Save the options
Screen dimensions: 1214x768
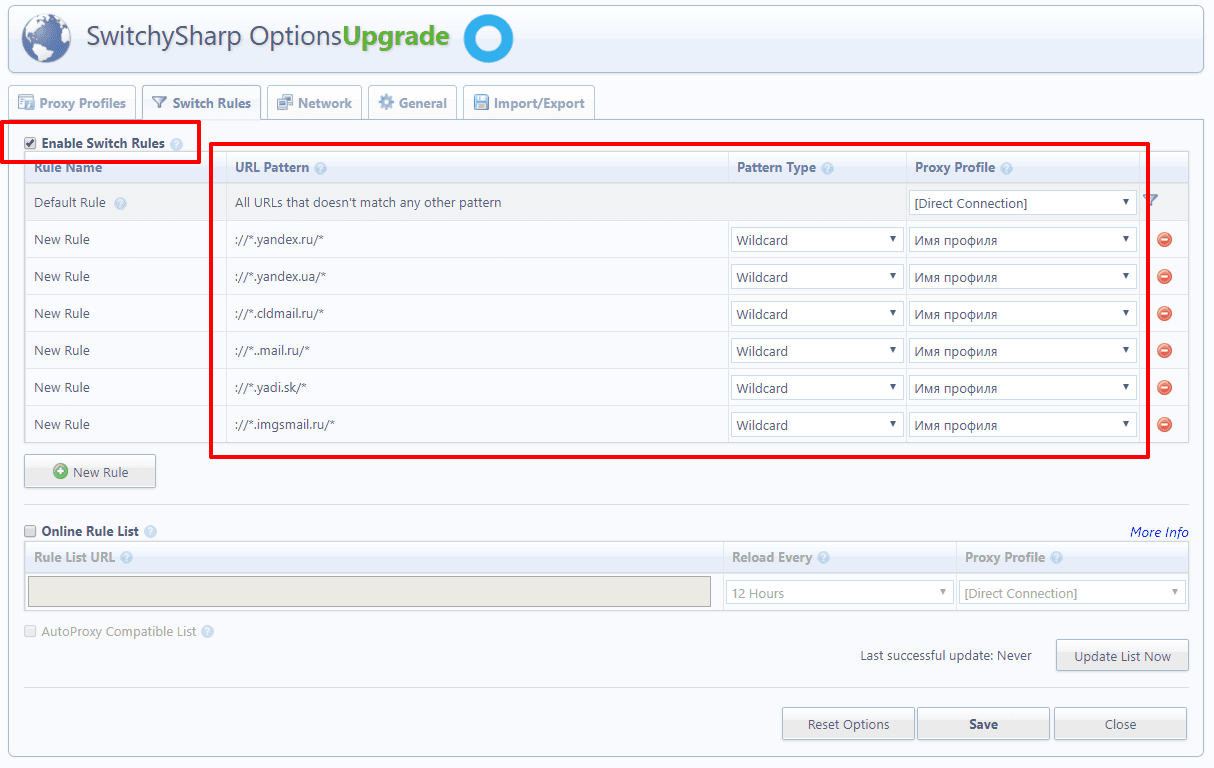(x=983, y=724)
